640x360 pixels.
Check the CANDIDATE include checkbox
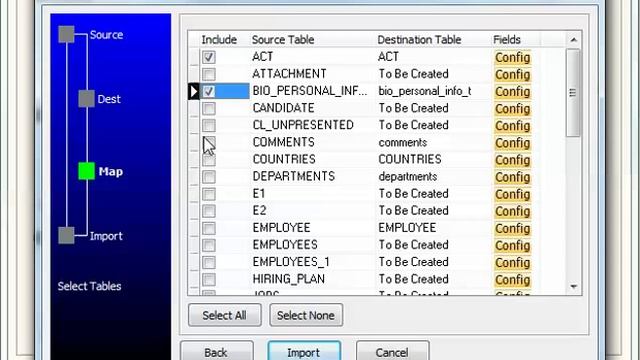(209, 109)
